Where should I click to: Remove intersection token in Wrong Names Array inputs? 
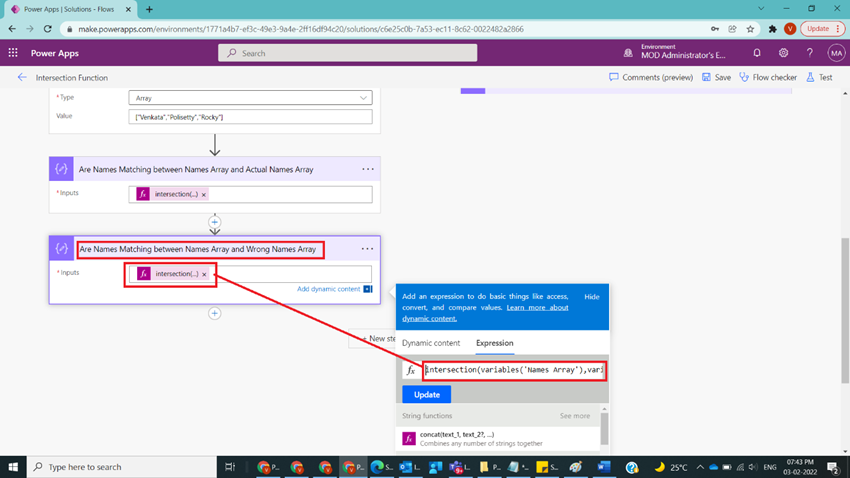point(204,274)
